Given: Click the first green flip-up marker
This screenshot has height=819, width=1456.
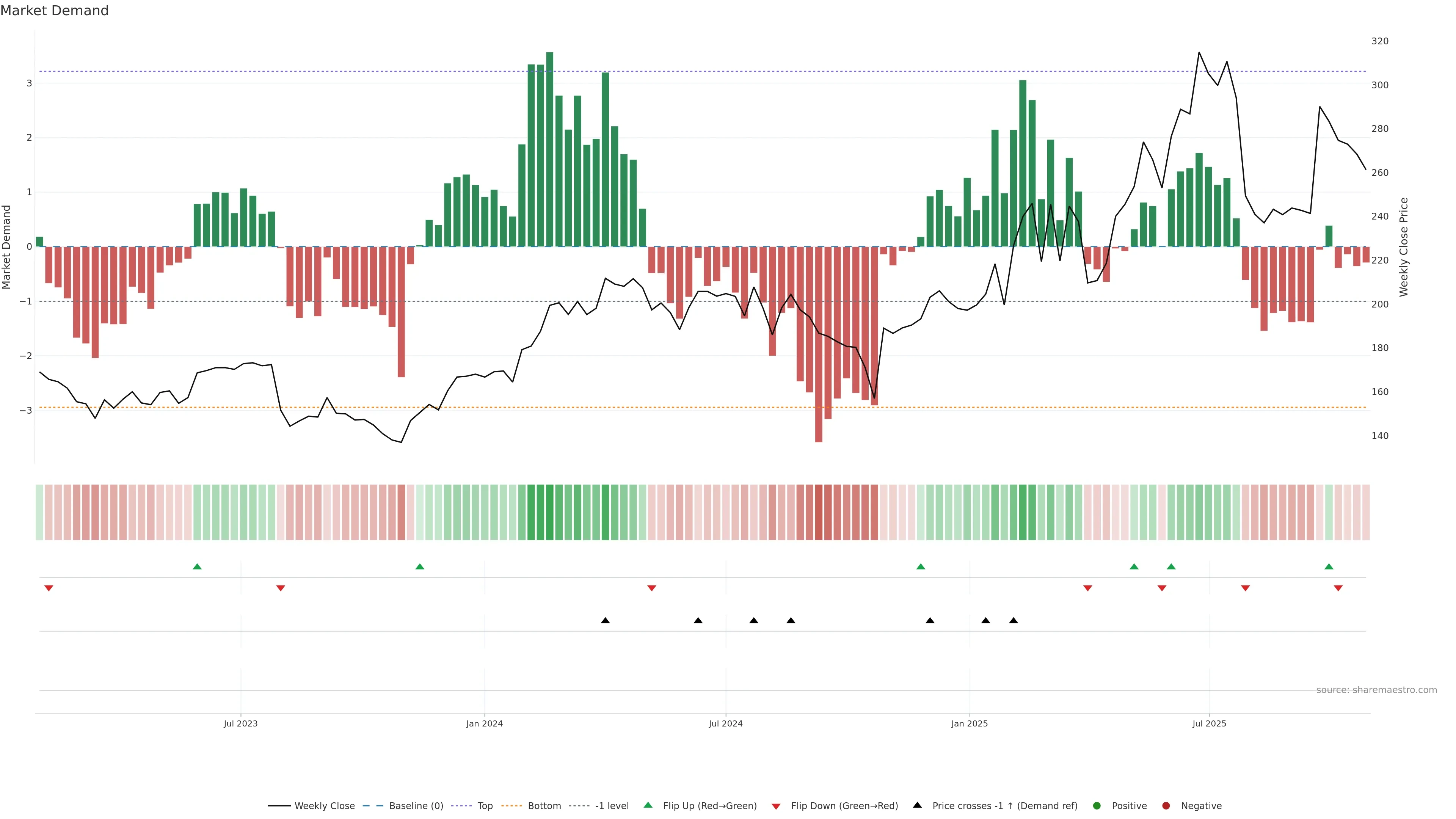Looking at the screenshot, I should point(197,566).
